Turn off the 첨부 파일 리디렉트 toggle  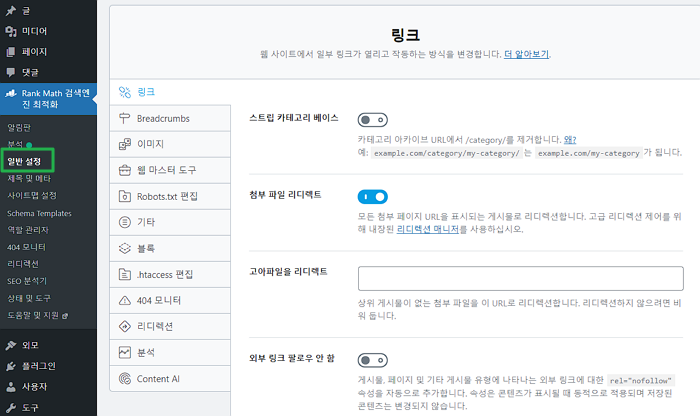point(373,196)
